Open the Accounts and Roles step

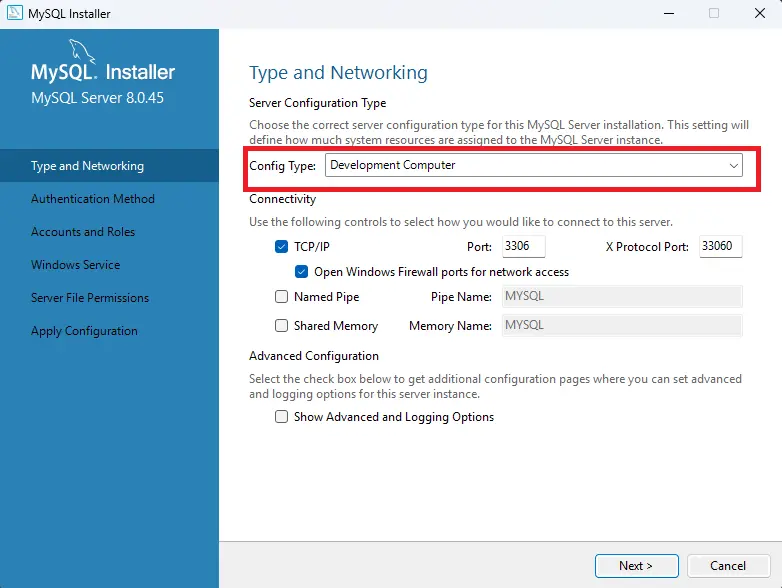[x=83, y=232]
